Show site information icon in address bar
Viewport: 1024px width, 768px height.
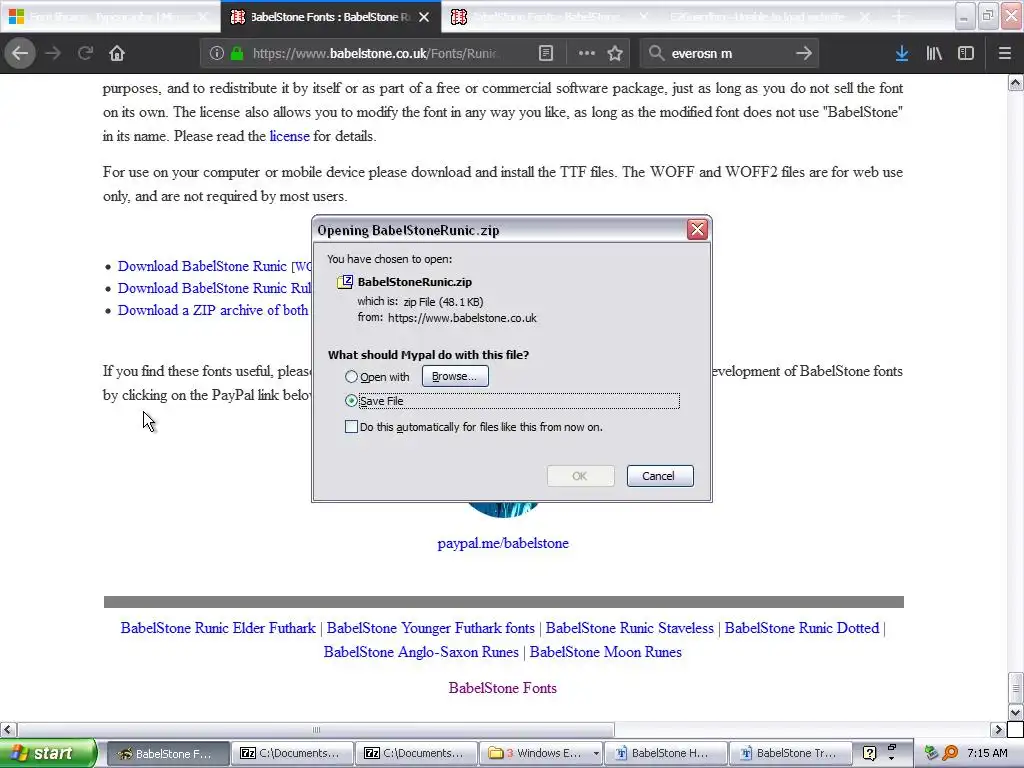(x=217, y=54)
